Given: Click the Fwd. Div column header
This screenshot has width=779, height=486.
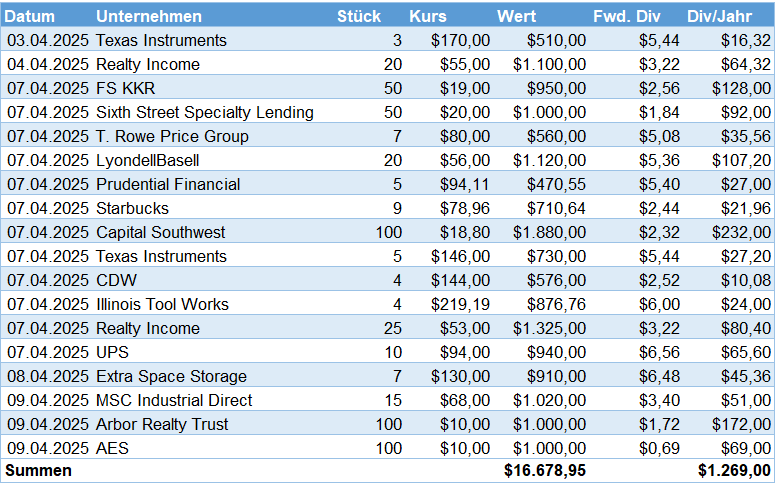Looking at the screenshot, I should pos(626,16).
